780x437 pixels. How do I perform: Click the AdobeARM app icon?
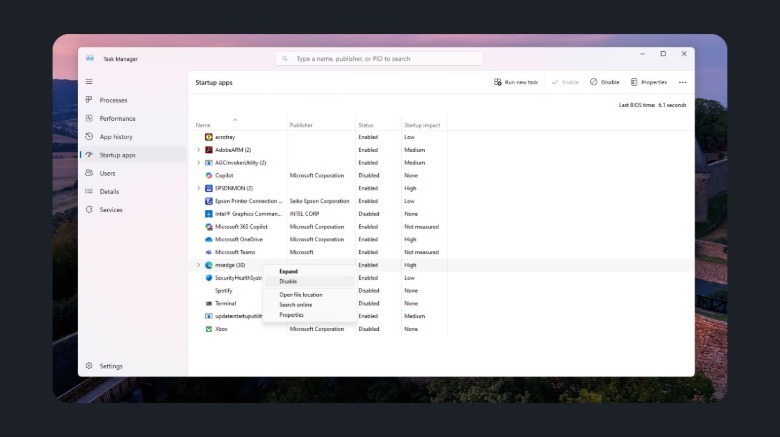(x=209, y=150)
